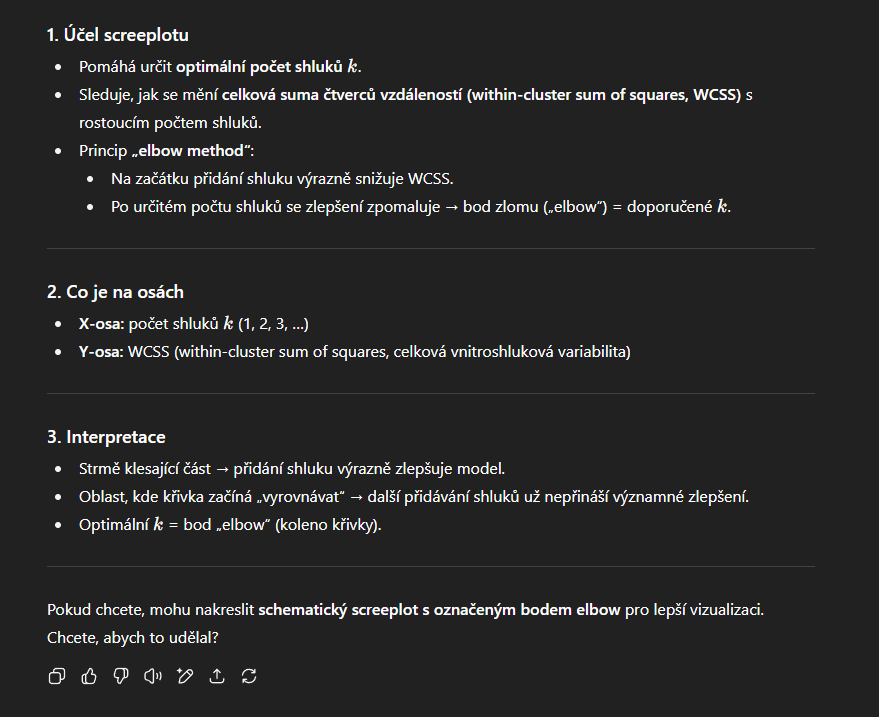Screen dimensions: 879x717
Task: Play the response with the speaker icon
Action: tap(152, 676)
